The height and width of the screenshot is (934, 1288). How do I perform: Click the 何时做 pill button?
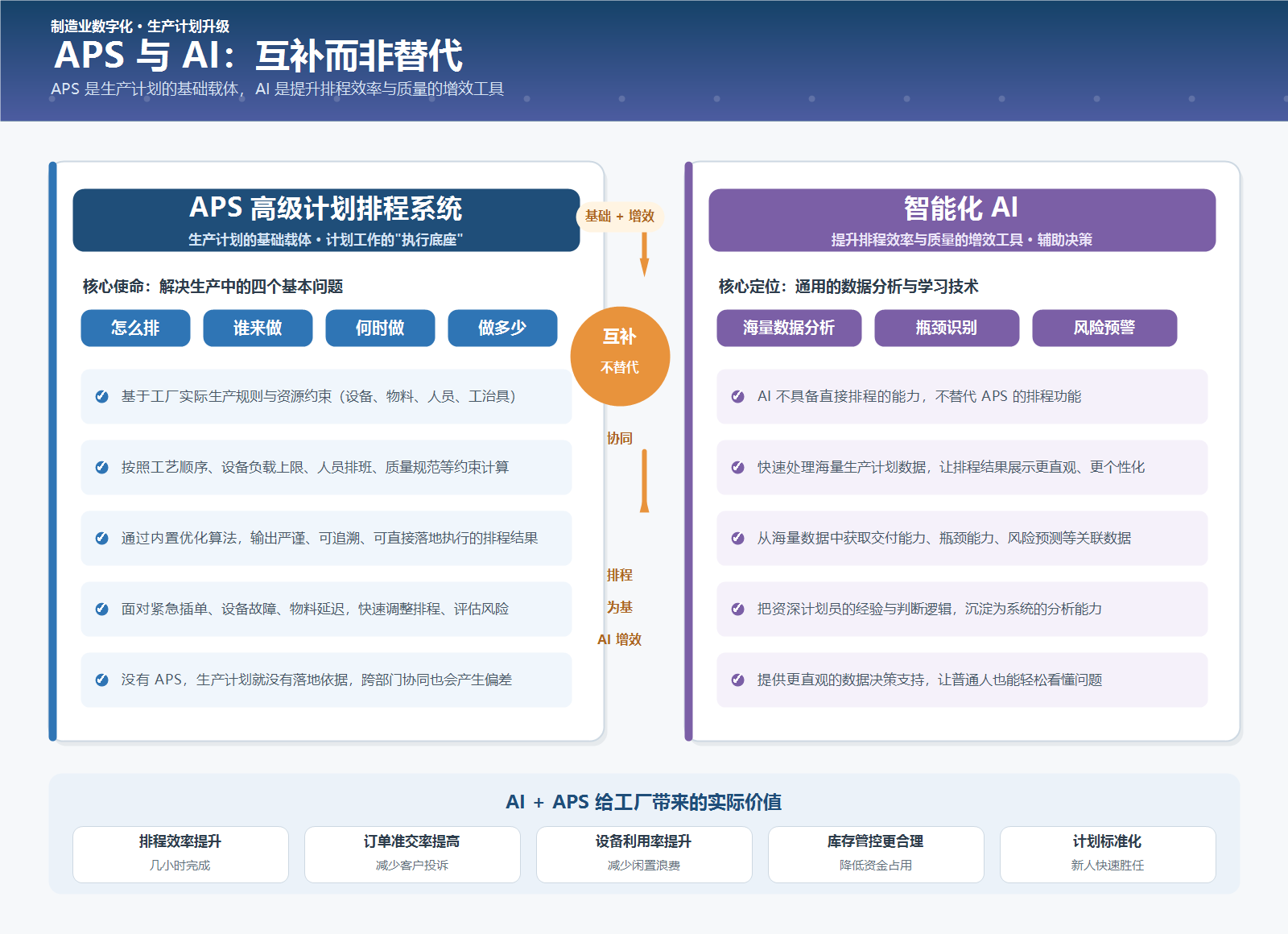380,328
